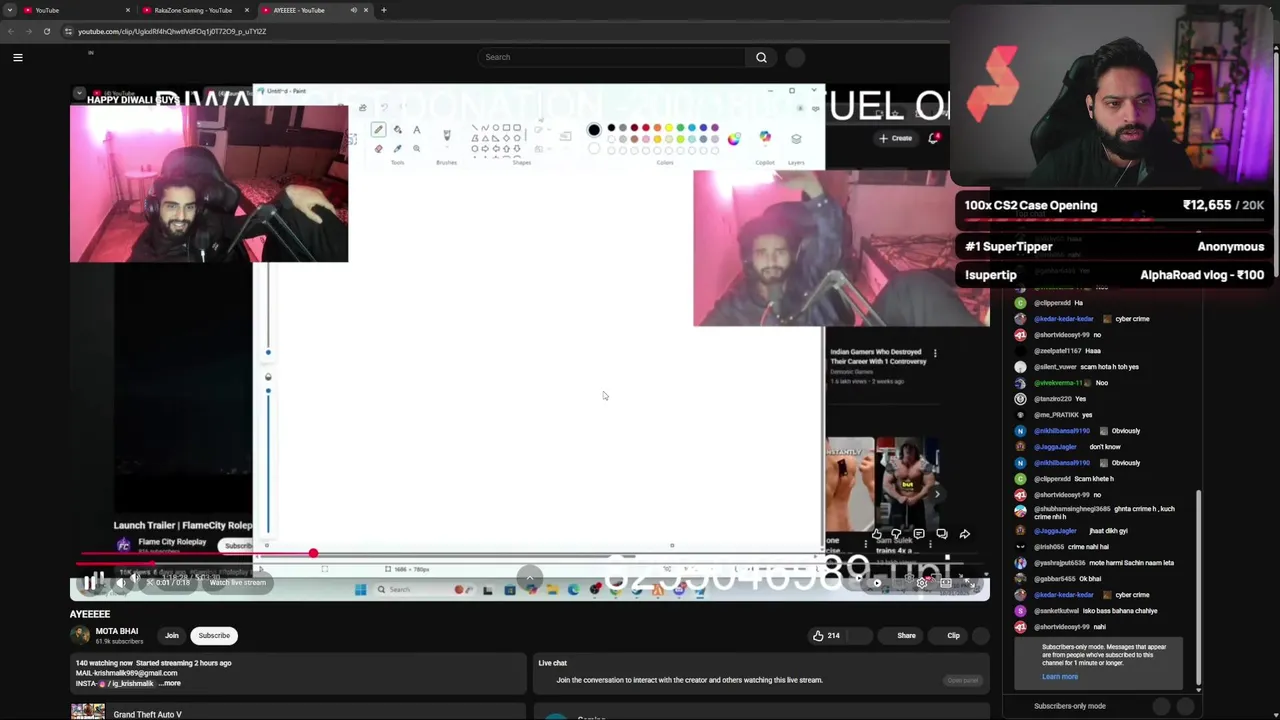This screenshot has height=720, width=1280.
Task: Click the Launch Trailer FlameCity Roleplay title
Action: pyautogui.click(x=183, y=525)
